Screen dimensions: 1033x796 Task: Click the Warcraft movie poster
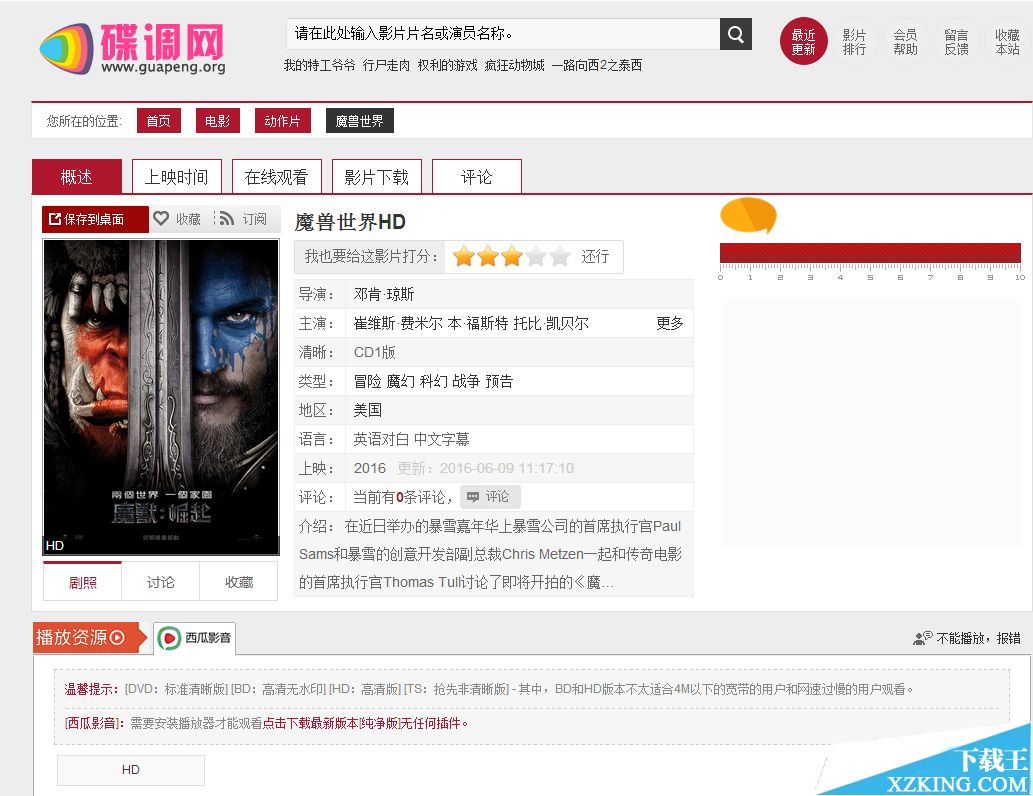[x=161, y=397]
